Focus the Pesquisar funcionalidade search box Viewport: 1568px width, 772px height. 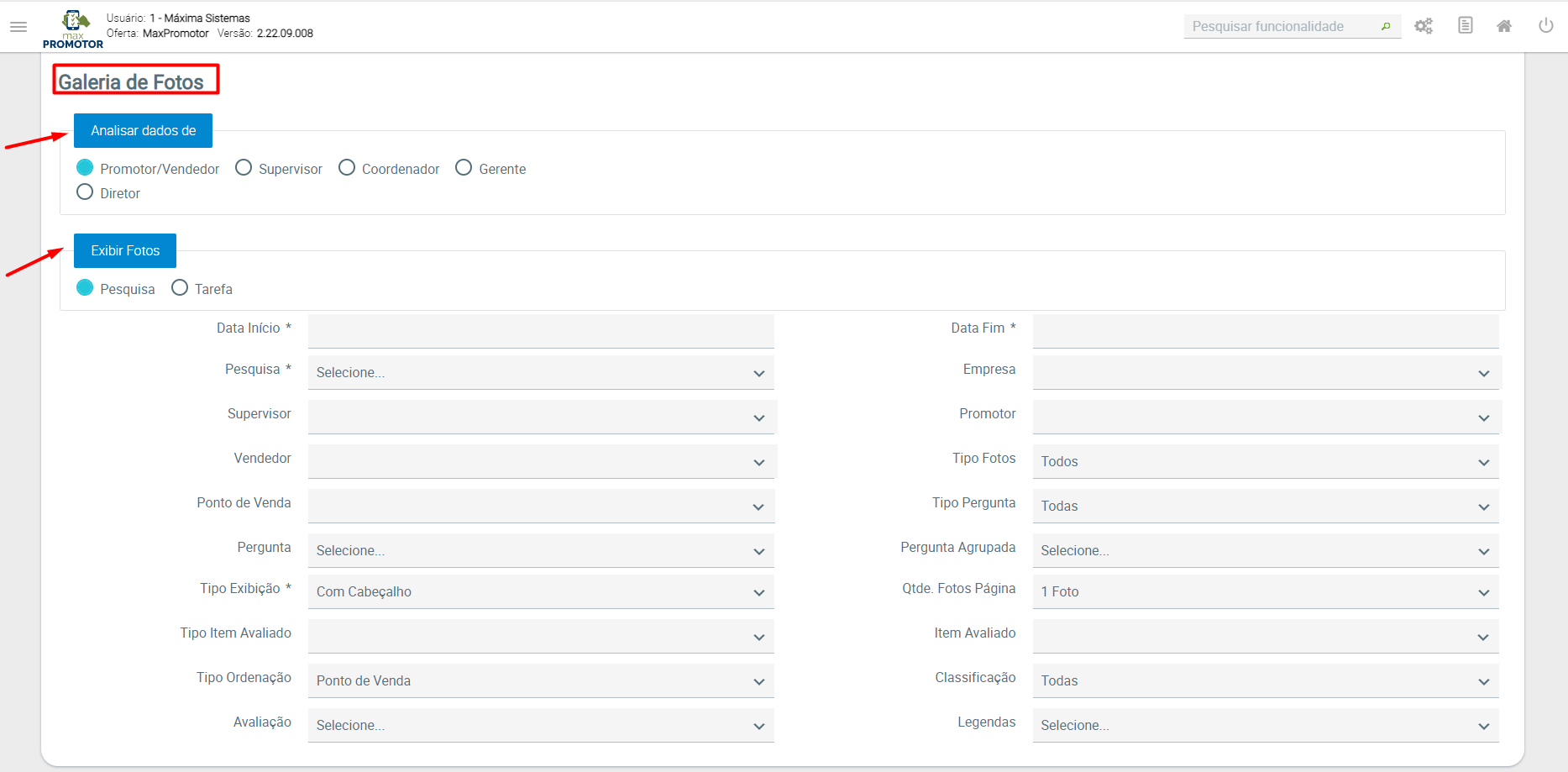(x=1281, y=27)
